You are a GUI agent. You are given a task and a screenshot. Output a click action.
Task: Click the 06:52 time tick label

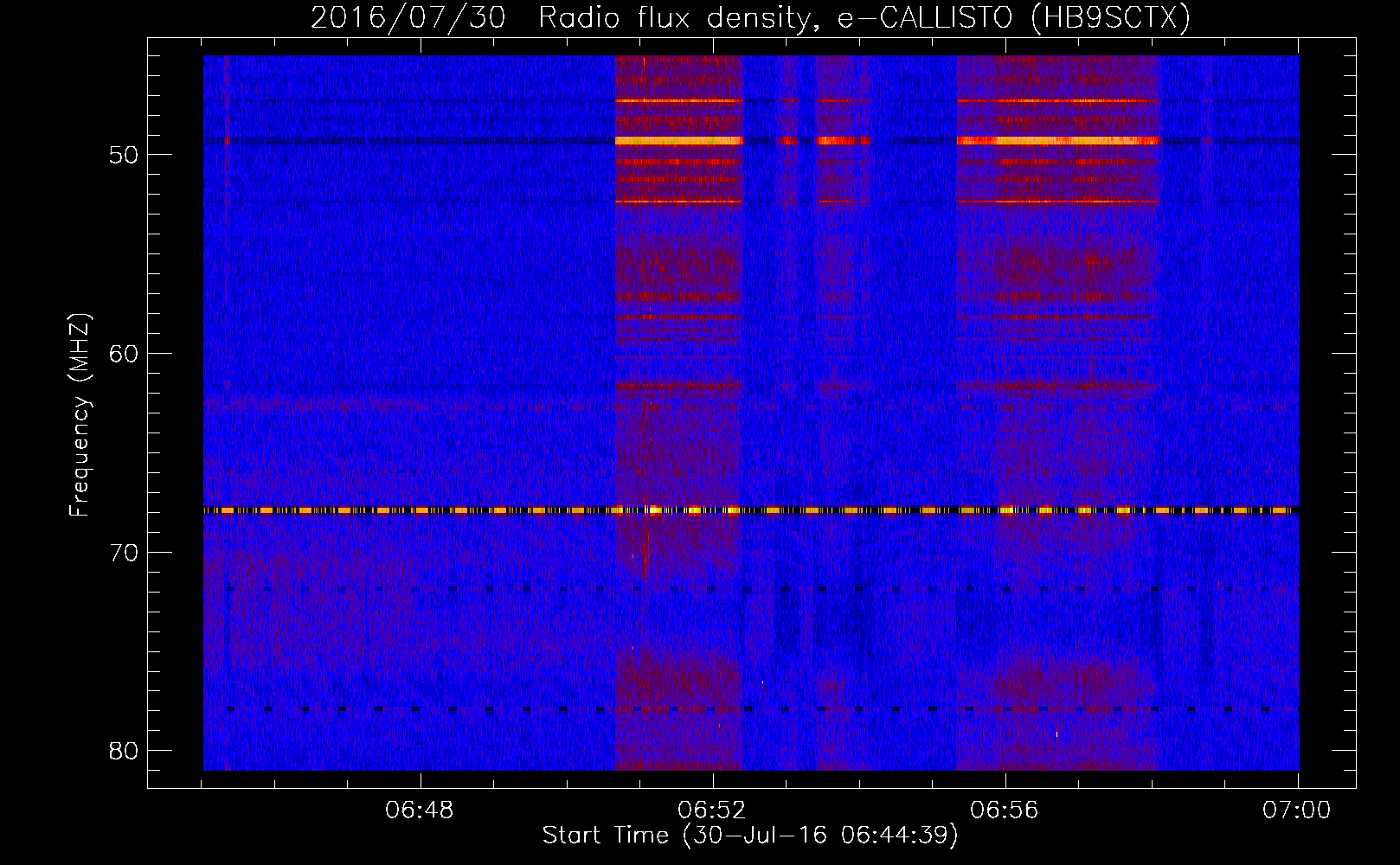click(712, 811)
